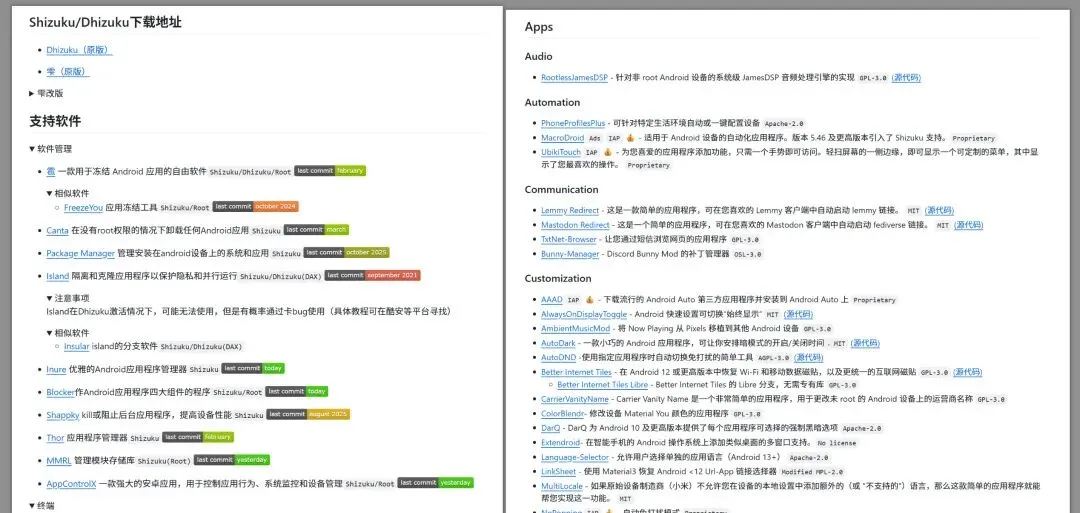The image size is (1080, 513).
Task: Open the Dhizuku（原版） download link
Action: click(x=79, y=50)
